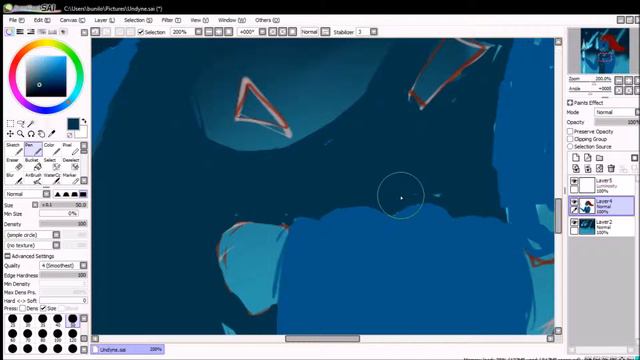Swap foreground and background colors arrow

pos(84,121)
